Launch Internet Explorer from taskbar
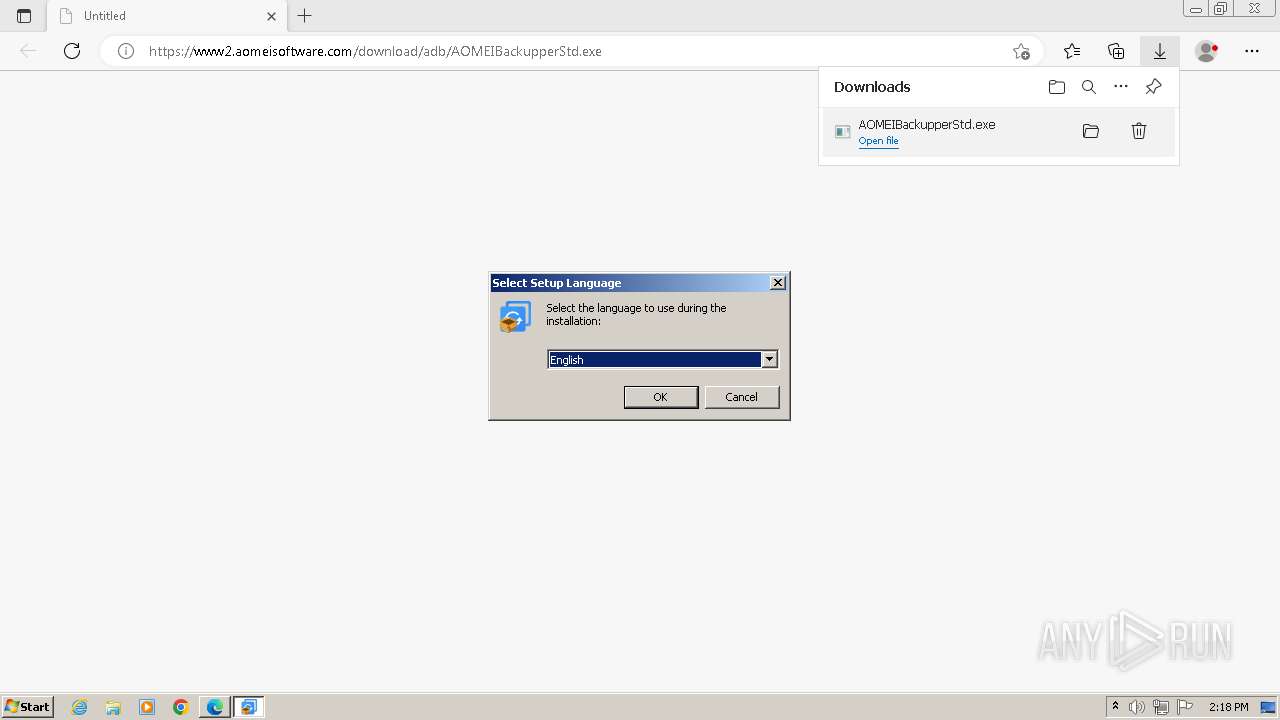 (80, 707)
